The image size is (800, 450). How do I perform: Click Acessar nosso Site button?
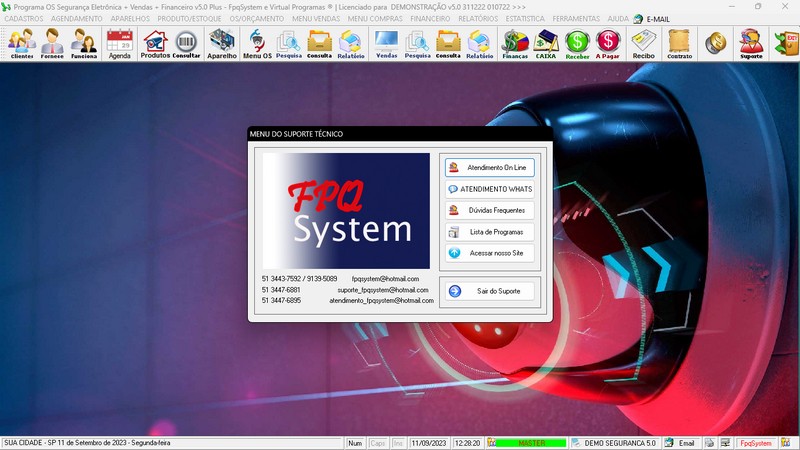[x=490, y=254]
